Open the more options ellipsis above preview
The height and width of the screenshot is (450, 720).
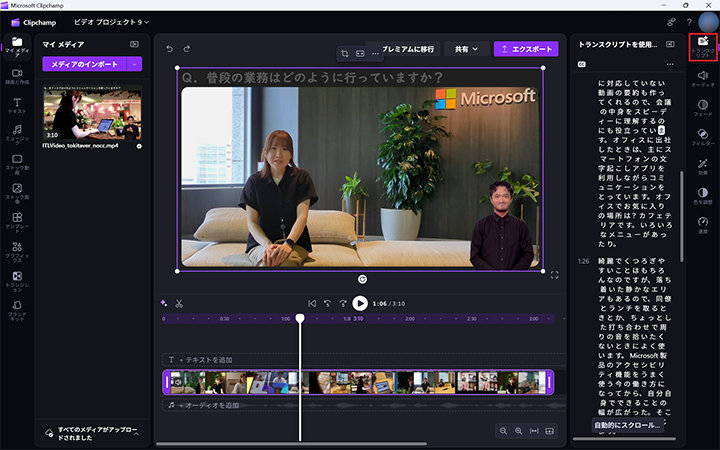tap(375, 54)
